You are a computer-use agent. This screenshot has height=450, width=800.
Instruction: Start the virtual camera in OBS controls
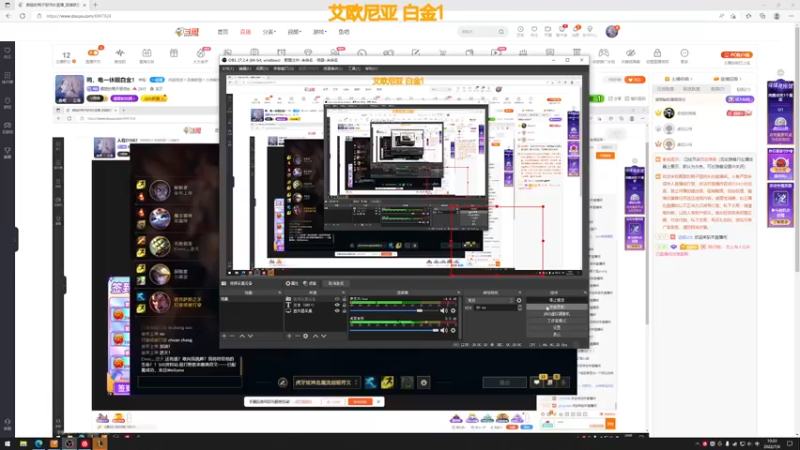556,314
